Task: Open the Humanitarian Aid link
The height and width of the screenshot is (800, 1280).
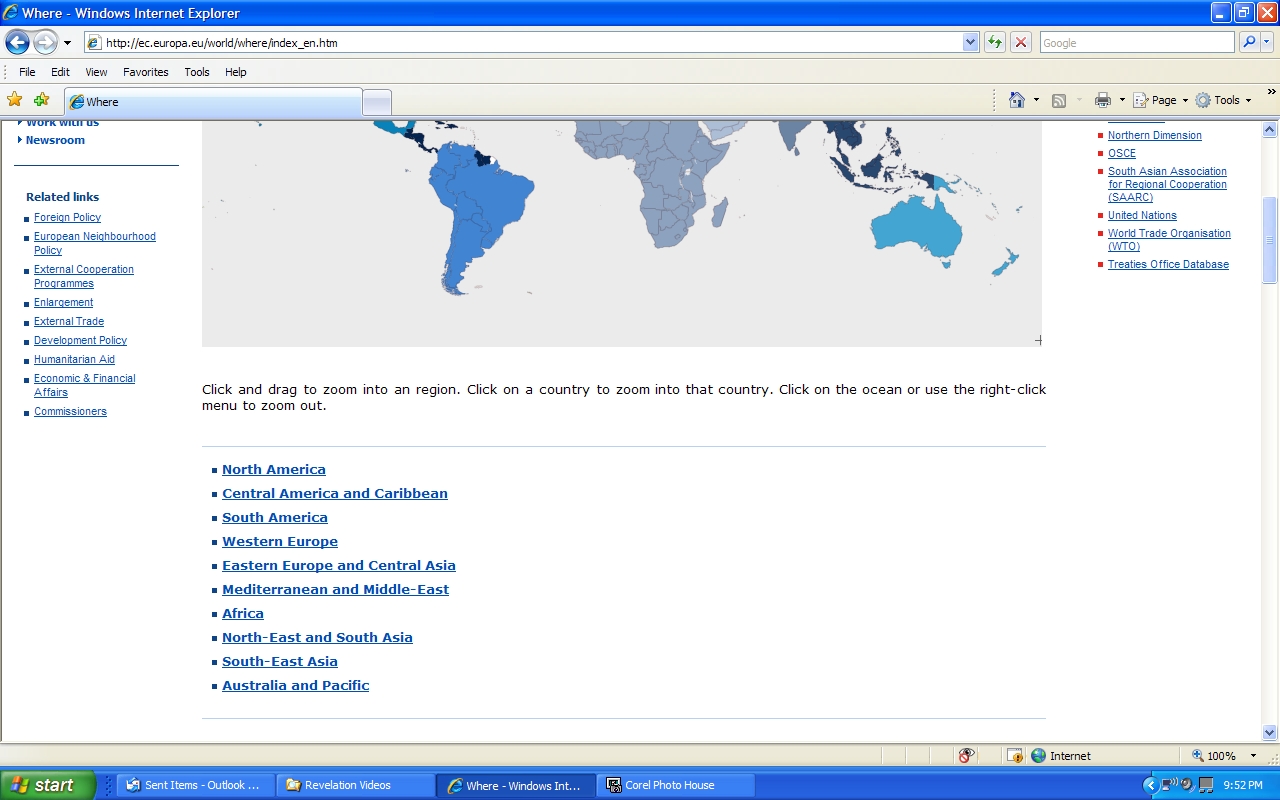Action: pos(74,359)
